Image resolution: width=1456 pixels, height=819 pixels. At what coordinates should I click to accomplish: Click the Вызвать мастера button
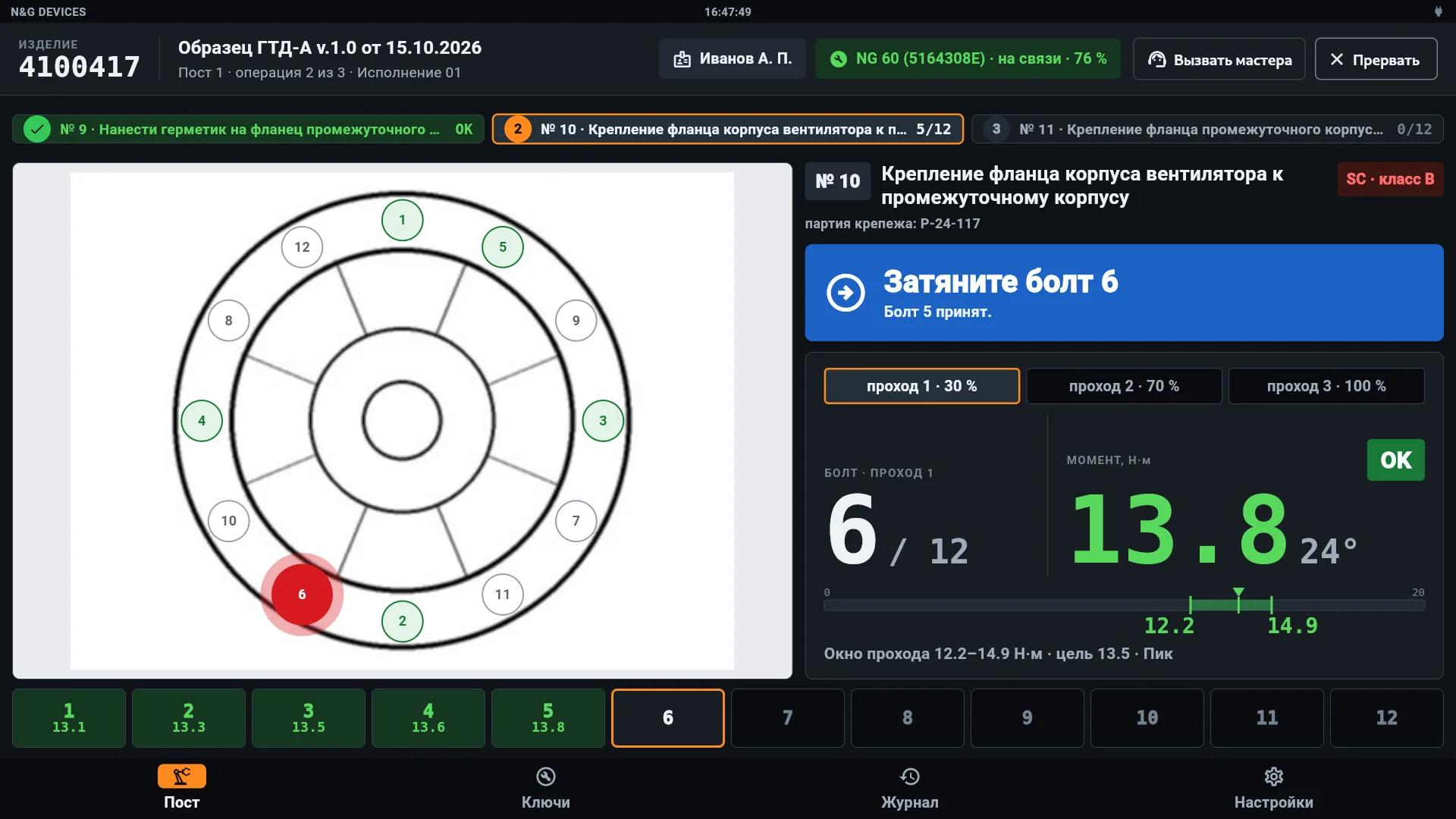click(1219, 59)
